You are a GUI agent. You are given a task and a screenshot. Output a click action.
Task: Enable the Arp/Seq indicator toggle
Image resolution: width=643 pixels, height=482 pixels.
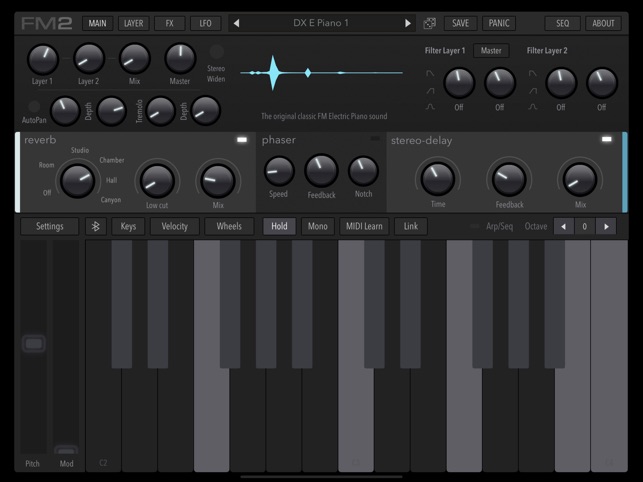tap(474, 226)
